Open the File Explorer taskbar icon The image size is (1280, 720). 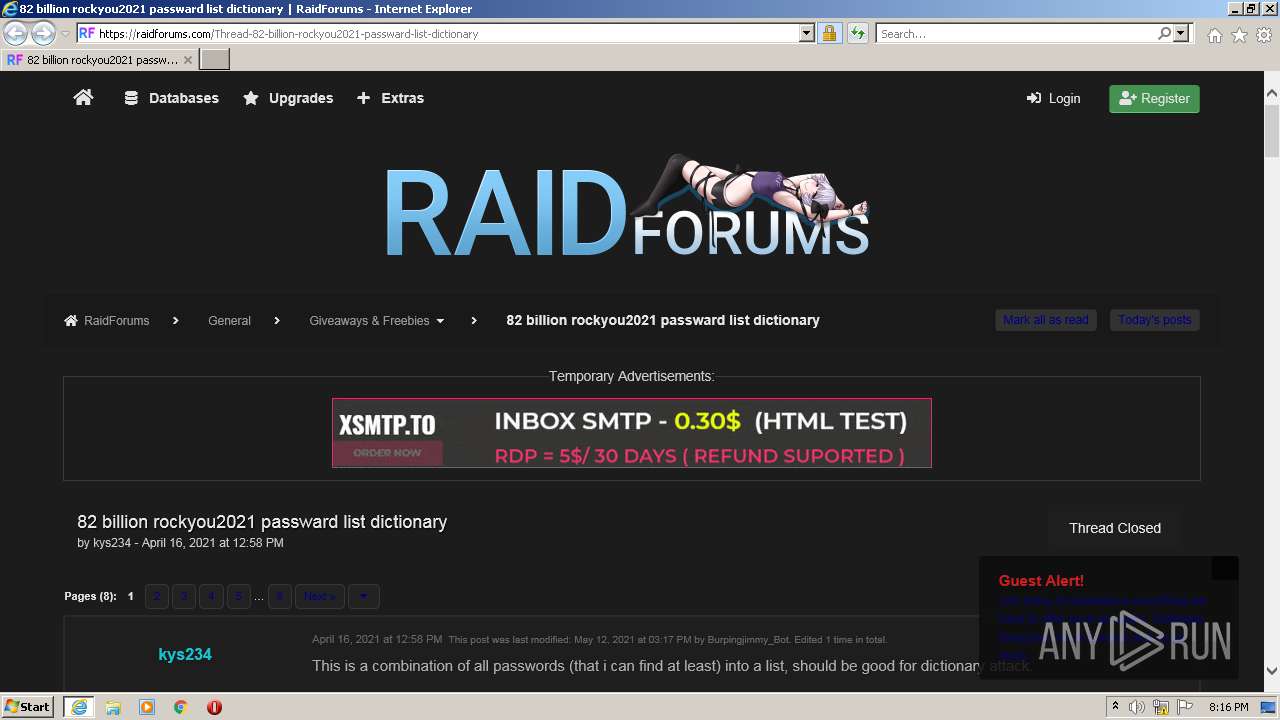pos(113,707)
